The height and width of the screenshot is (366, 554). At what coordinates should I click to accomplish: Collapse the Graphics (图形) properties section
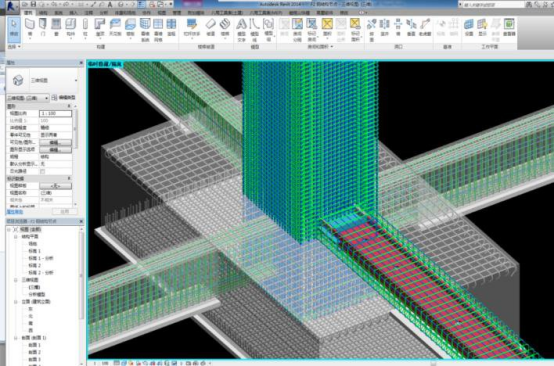pos(69,106)
